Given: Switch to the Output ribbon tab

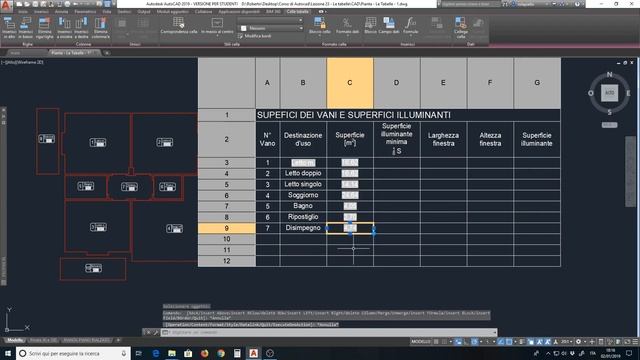Looking at the screenshot, I should click(x=144, y=12).
